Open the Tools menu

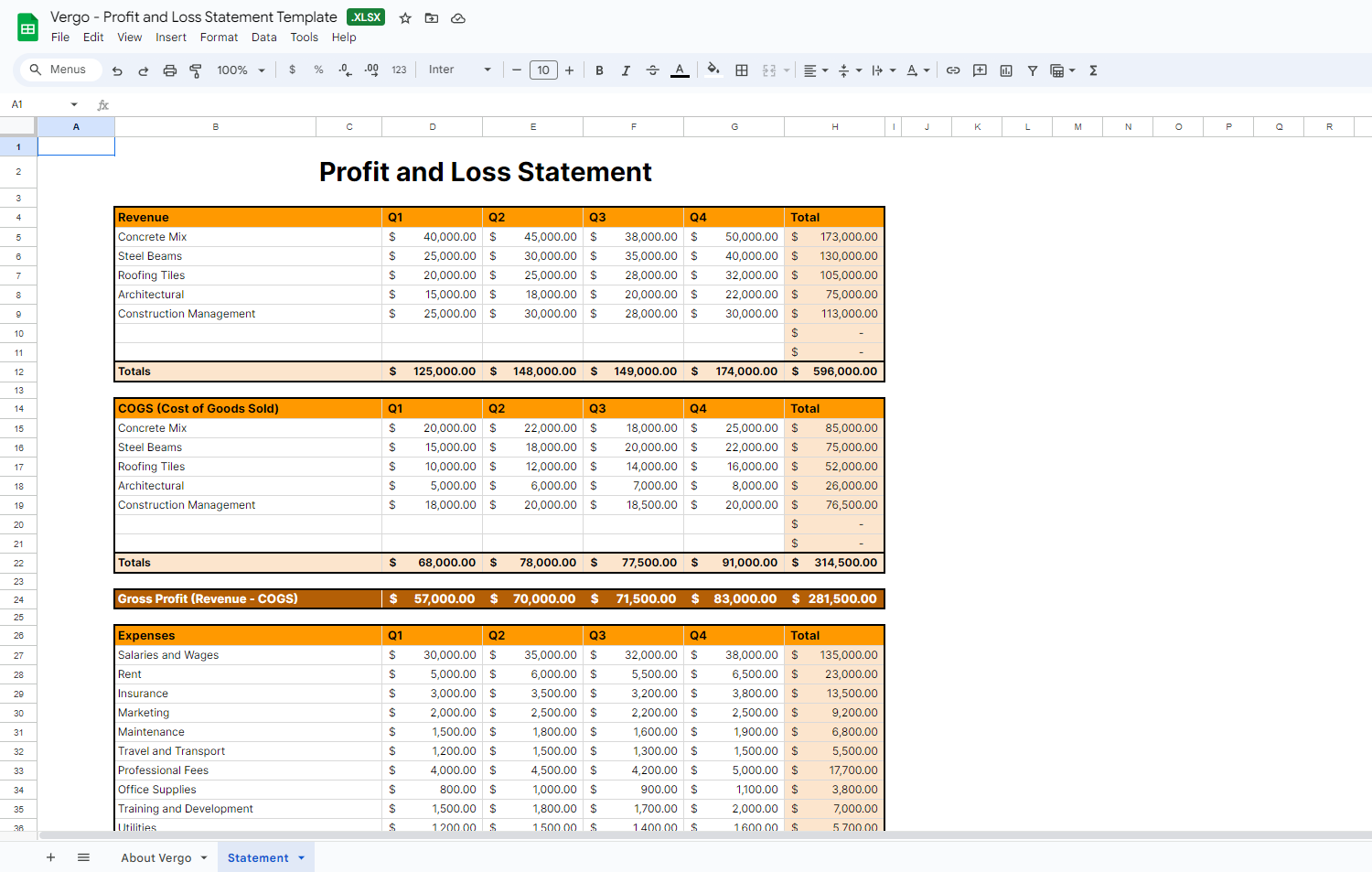click(305, 38)
